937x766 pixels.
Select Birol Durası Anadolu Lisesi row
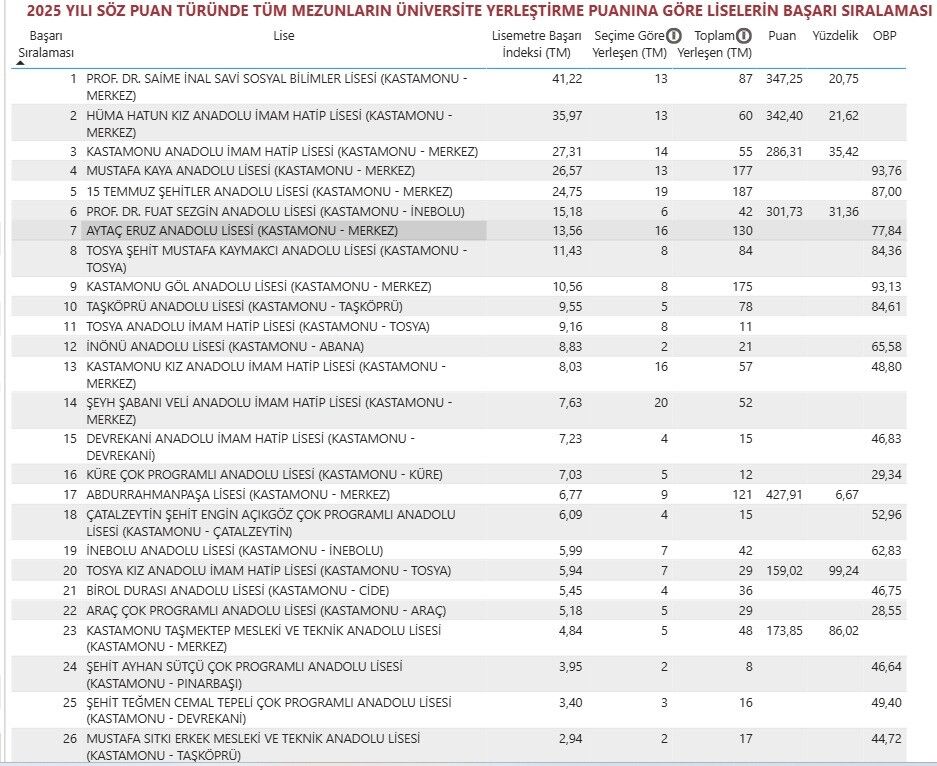click(238, 591)
